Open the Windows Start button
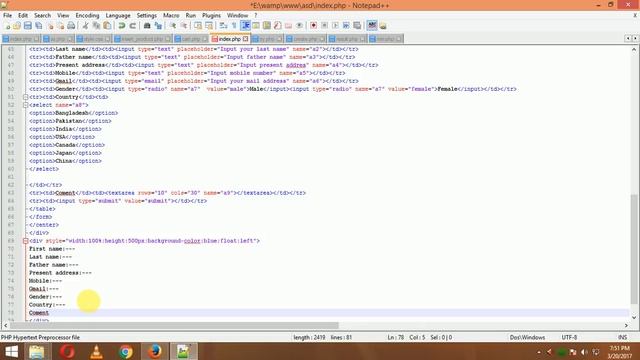The image size is (640, 360). tap(11, 351)
